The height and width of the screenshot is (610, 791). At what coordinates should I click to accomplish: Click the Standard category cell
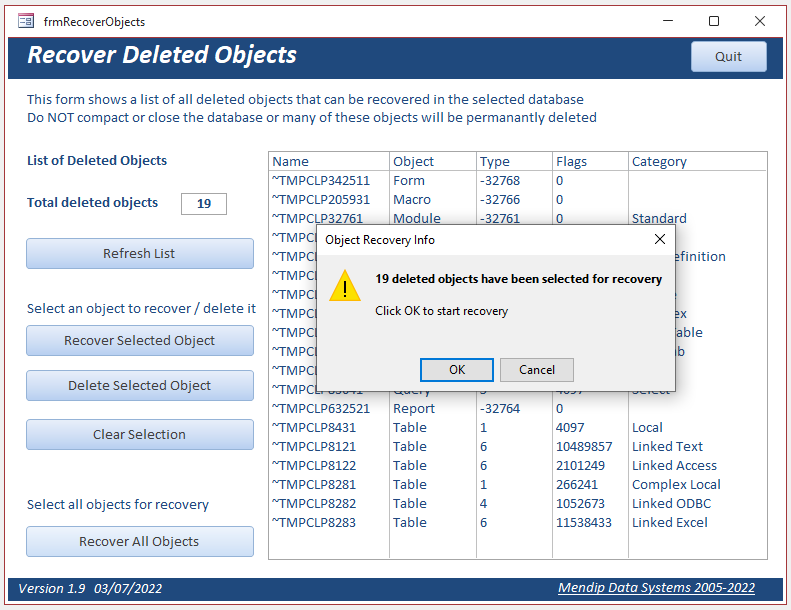659,218
